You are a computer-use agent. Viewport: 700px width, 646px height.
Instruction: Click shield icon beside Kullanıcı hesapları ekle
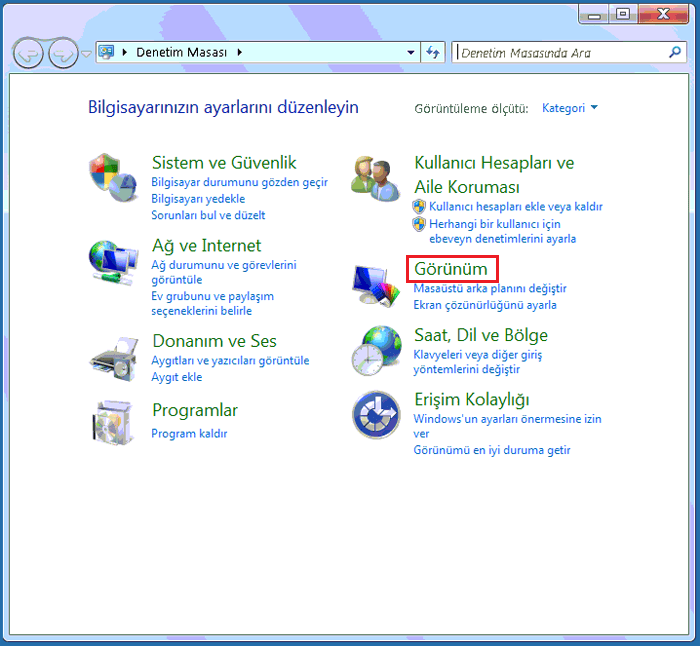419,206
